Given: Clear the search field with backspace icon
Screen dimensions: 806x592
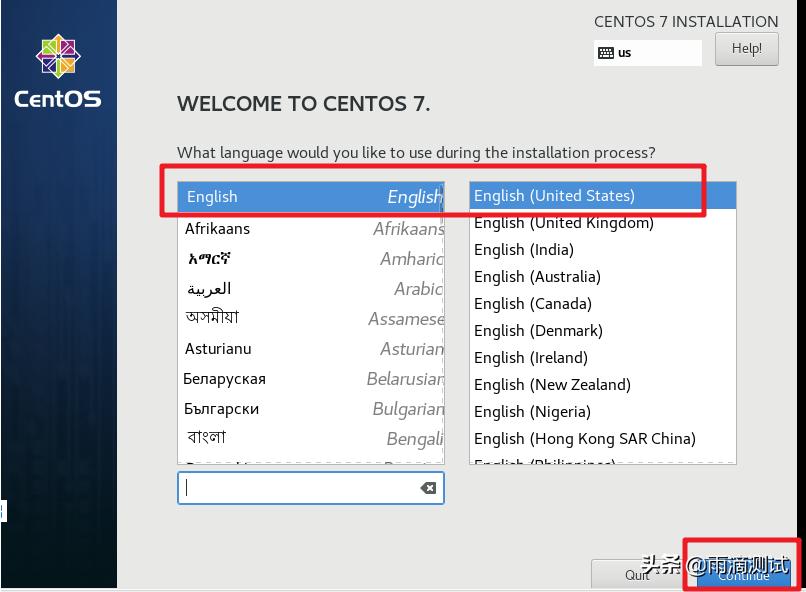Looking at the screenshot, I should pyautogui.click(x=428, y=488).
